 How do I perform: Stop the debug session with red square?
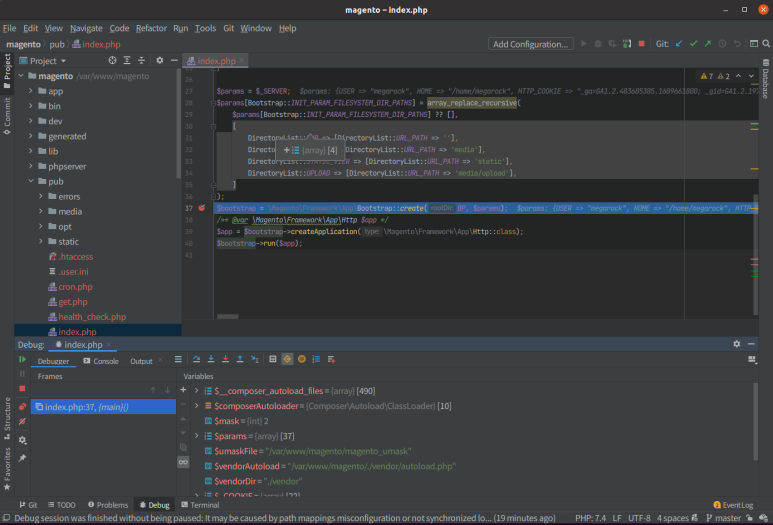coord(22,388)
